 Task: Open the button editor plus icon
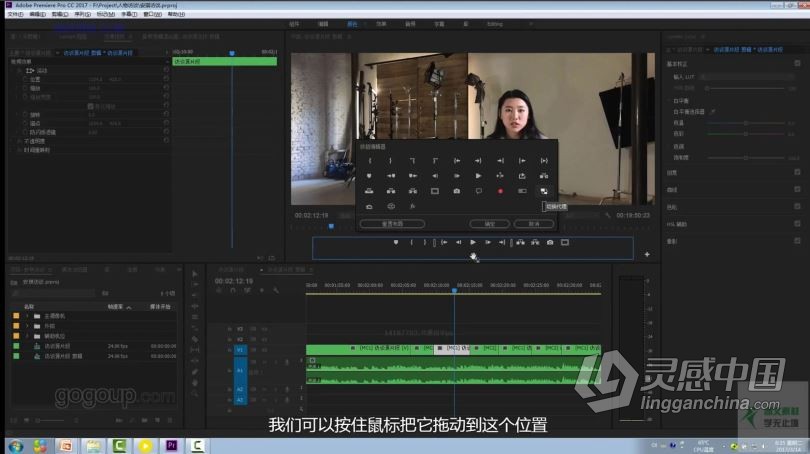[647, 255]
